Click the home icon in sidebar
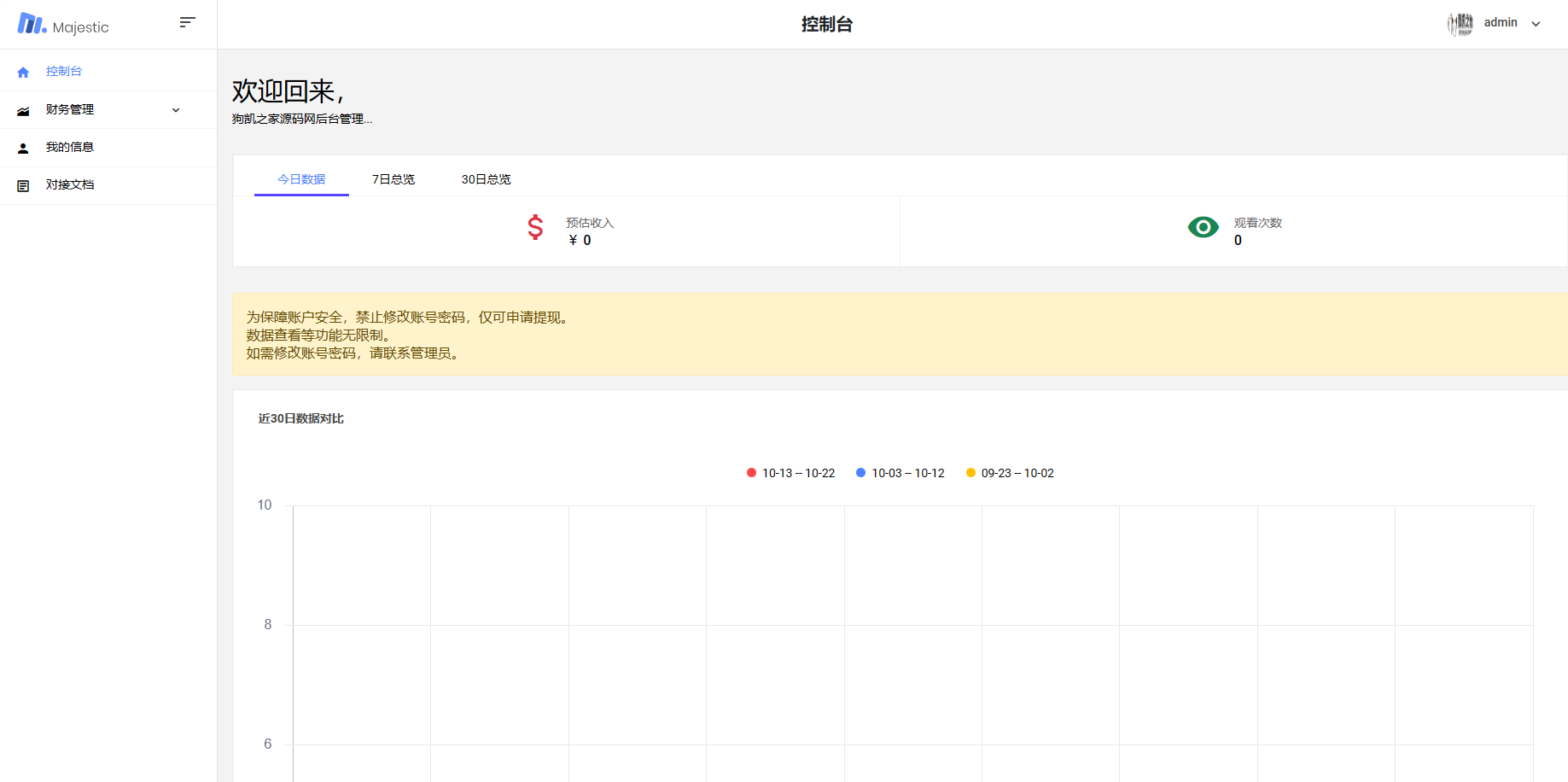 23,73
